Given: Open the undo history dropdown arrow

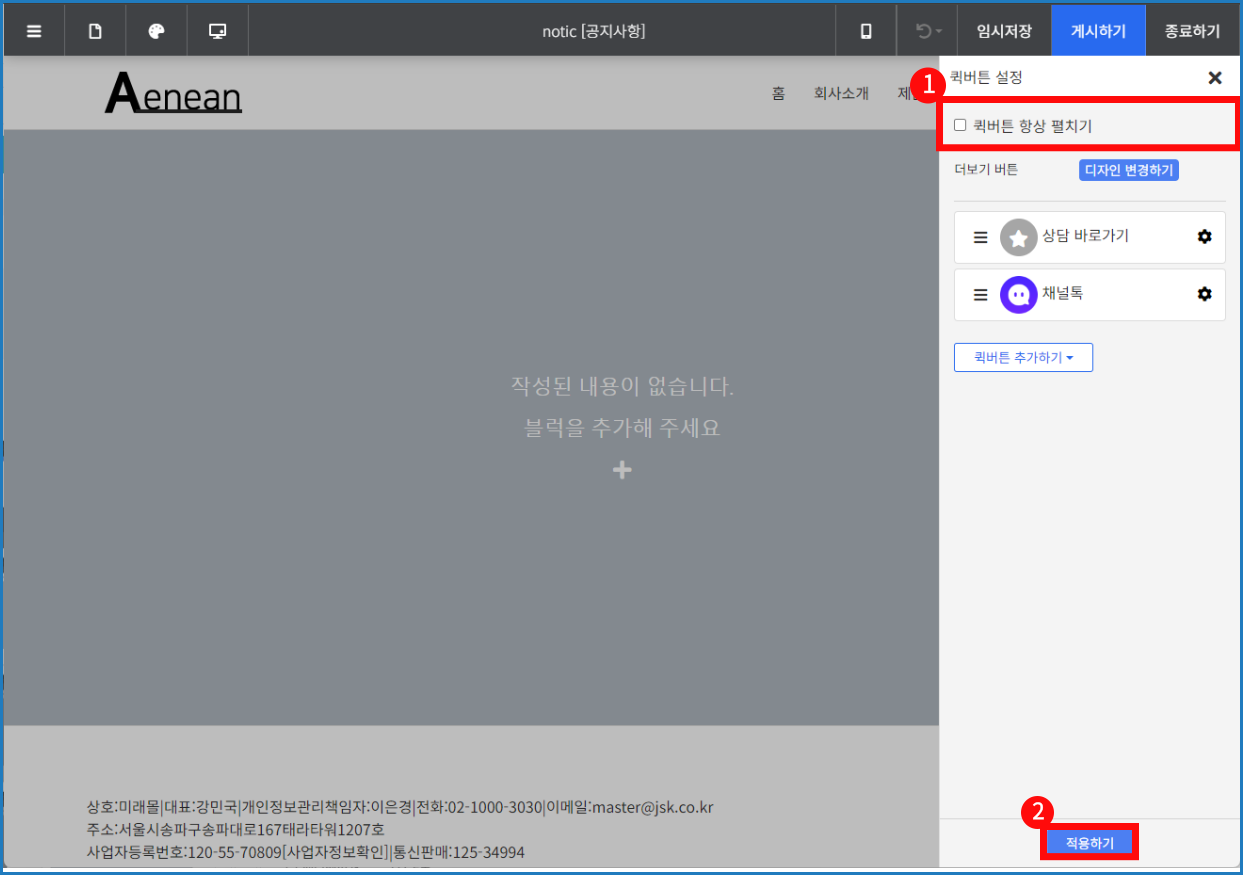Looking at the screenshot, I should click(938, 32).
